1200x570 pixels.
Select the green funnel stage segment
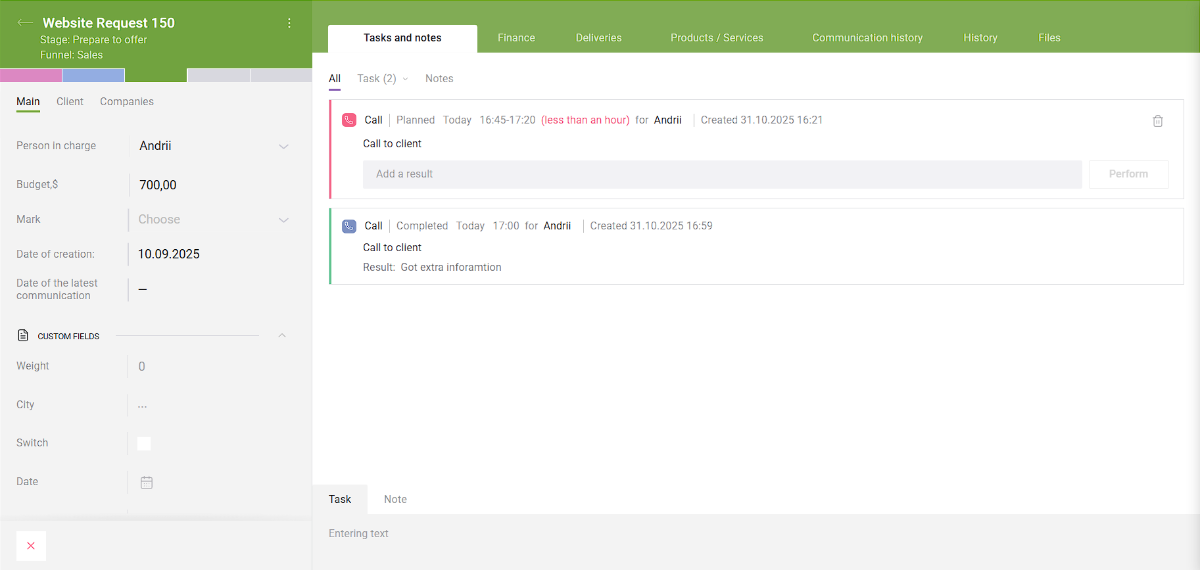pyautogui.click(x=156, y=75)
